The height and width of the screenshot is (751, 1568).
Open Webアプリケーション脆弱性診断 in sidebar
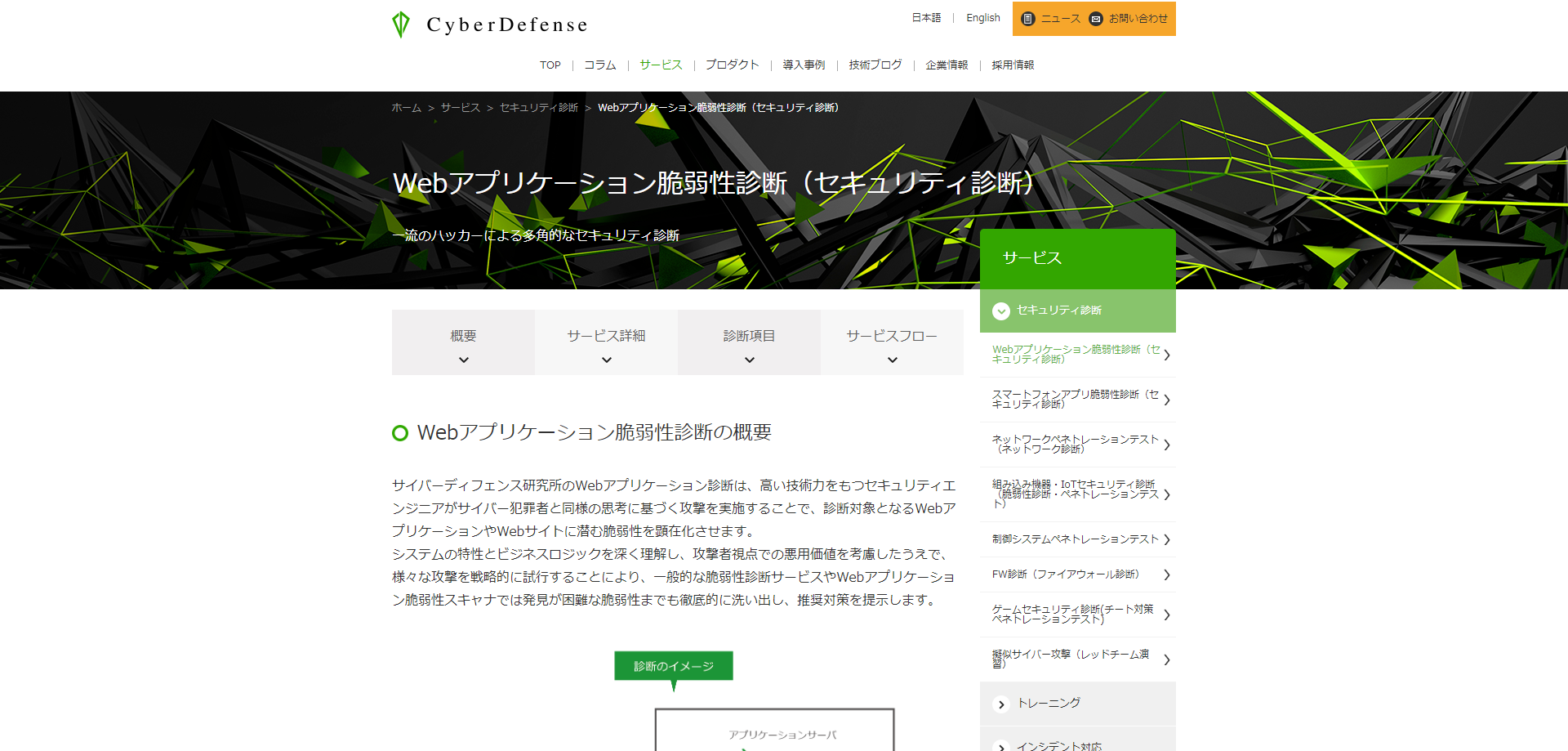point(1078,355)
